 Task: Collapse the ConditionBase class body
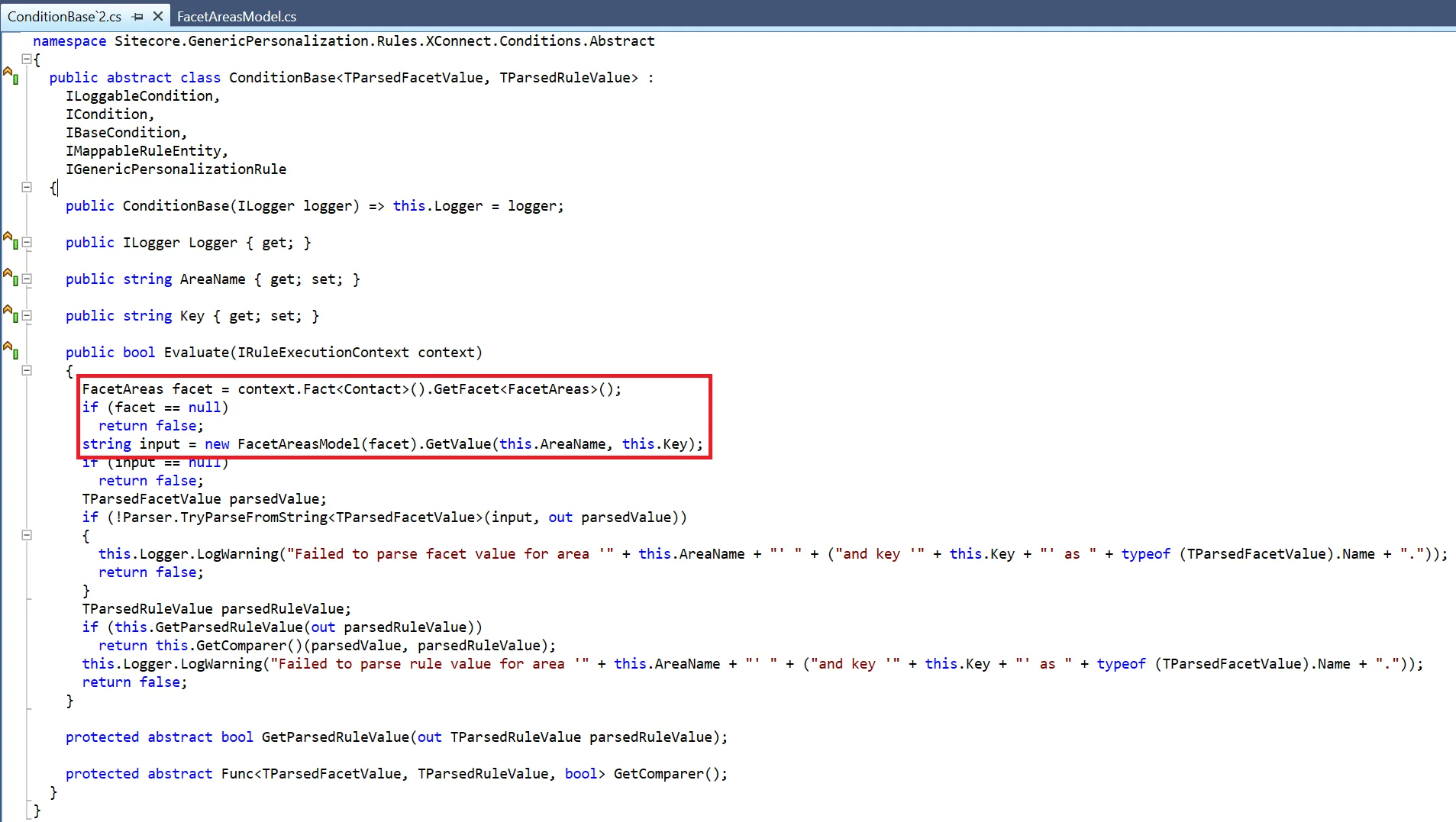pos(27,187)
